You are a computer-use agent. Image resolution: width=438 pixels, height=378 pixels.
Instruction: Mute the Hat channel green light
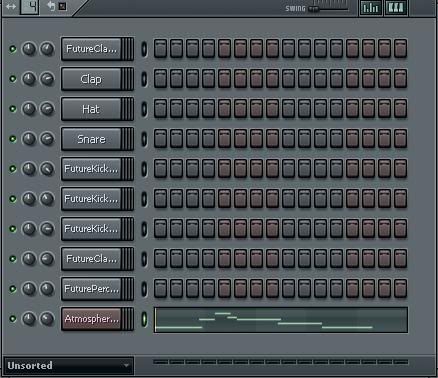(13, 109)
